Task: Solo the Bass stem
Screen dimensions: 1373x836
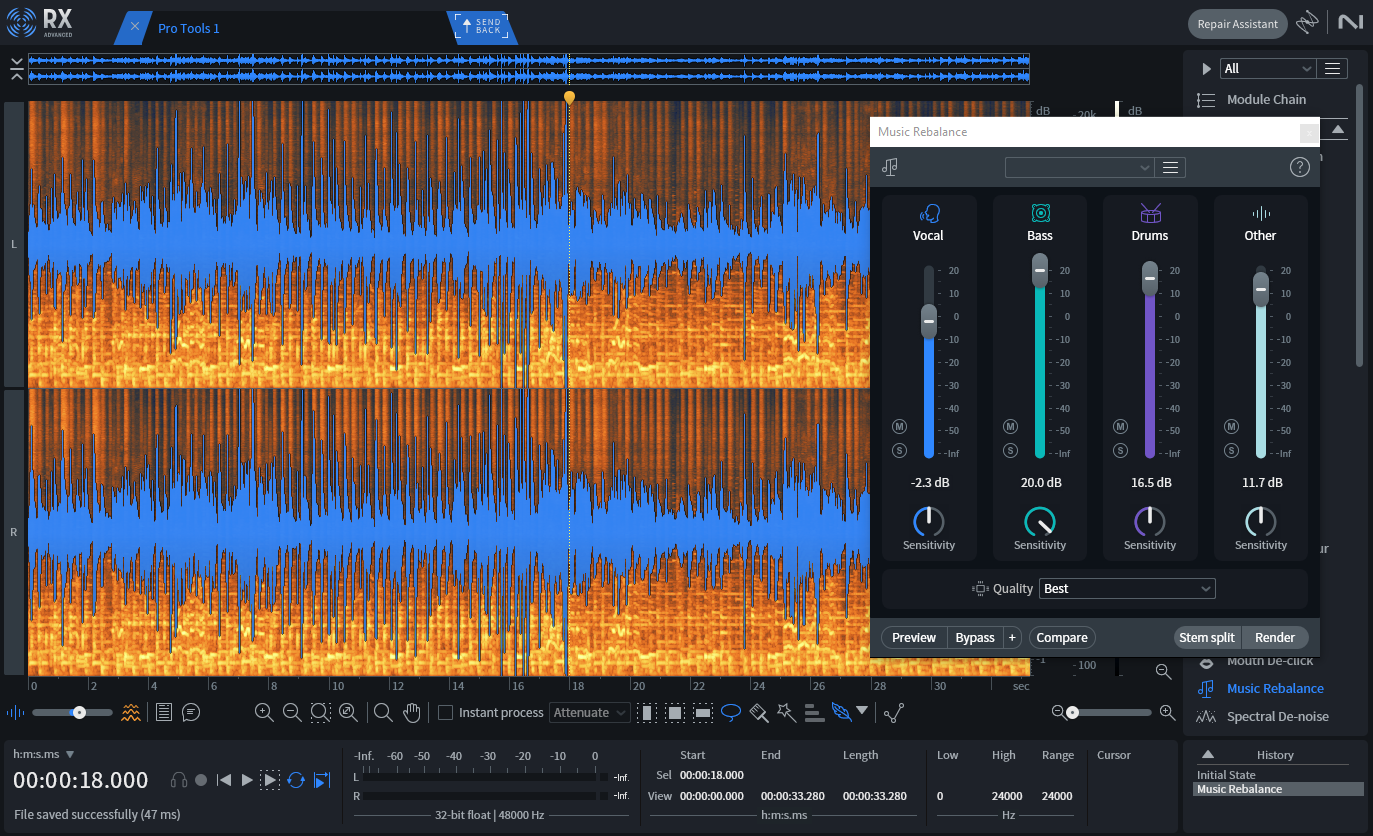Action: [x=1010, y=451]
